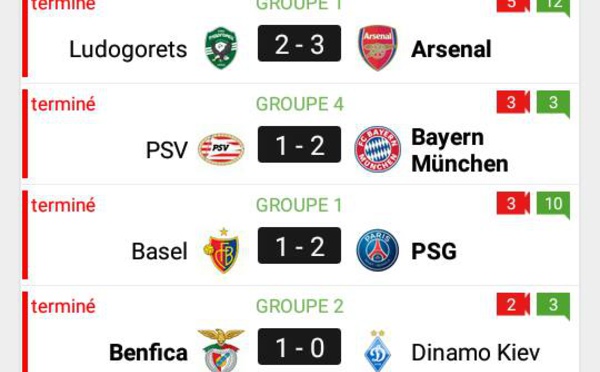Select the GROUPE 4 label
The image size is (600, 372).
(300, 104)
